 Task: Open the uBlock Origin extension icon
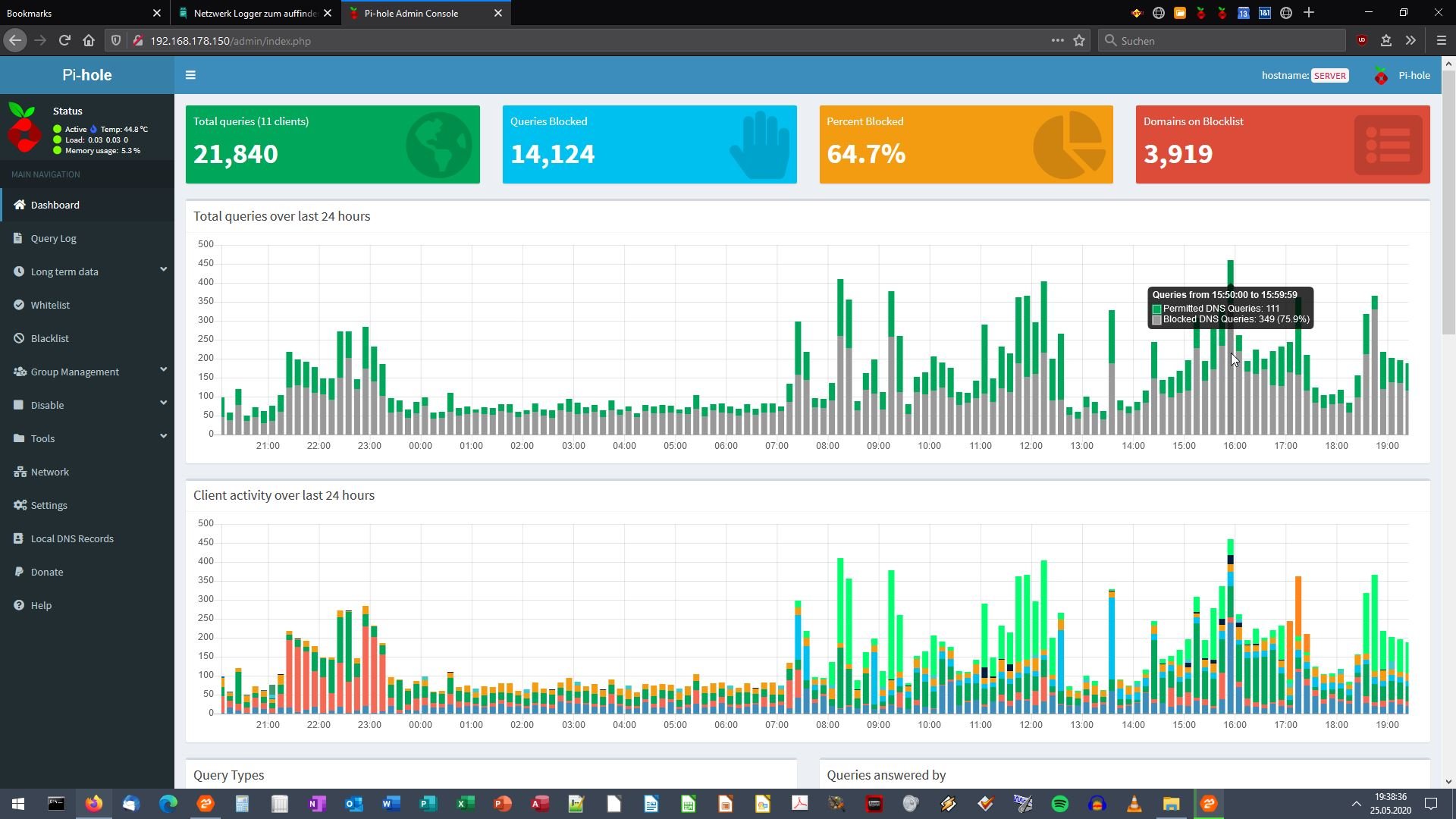pyautogui.click(x=1362, y=41)
